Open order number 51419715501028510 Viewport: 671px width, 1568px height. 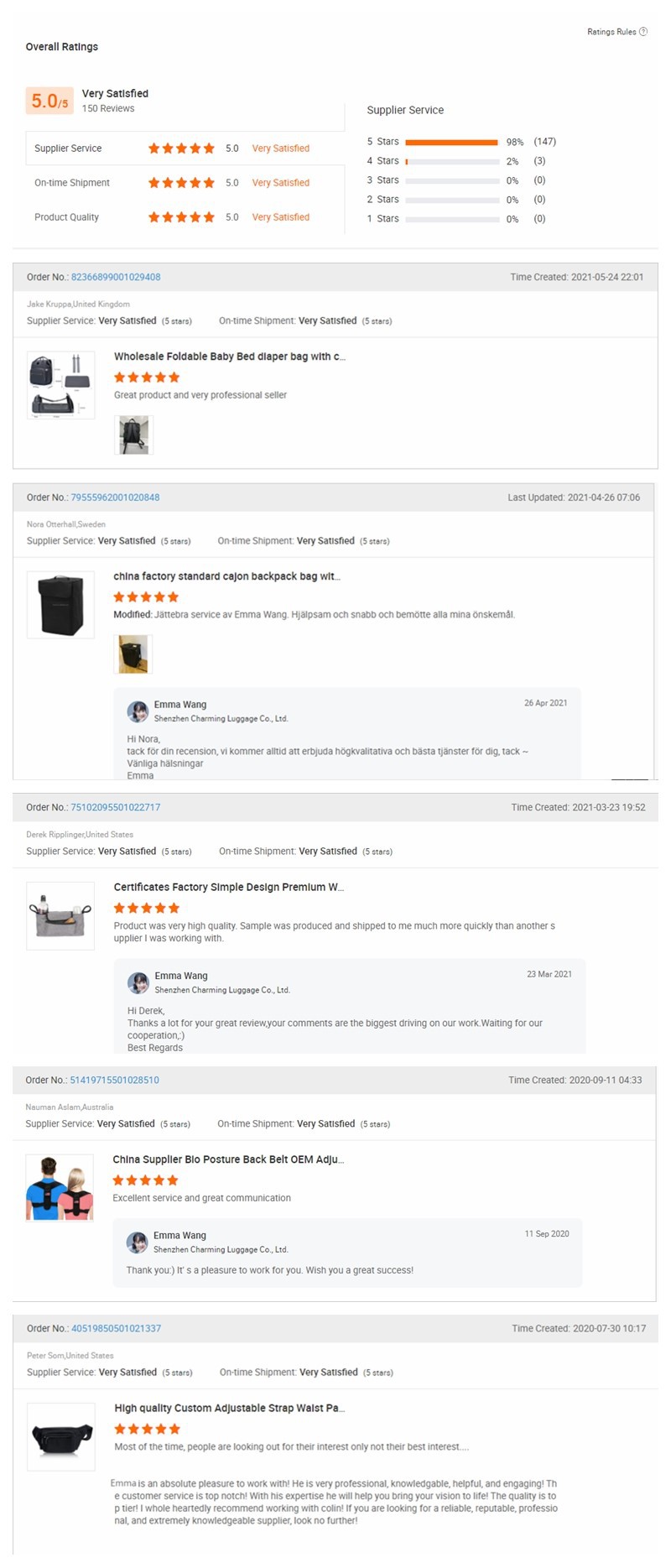114,1080
